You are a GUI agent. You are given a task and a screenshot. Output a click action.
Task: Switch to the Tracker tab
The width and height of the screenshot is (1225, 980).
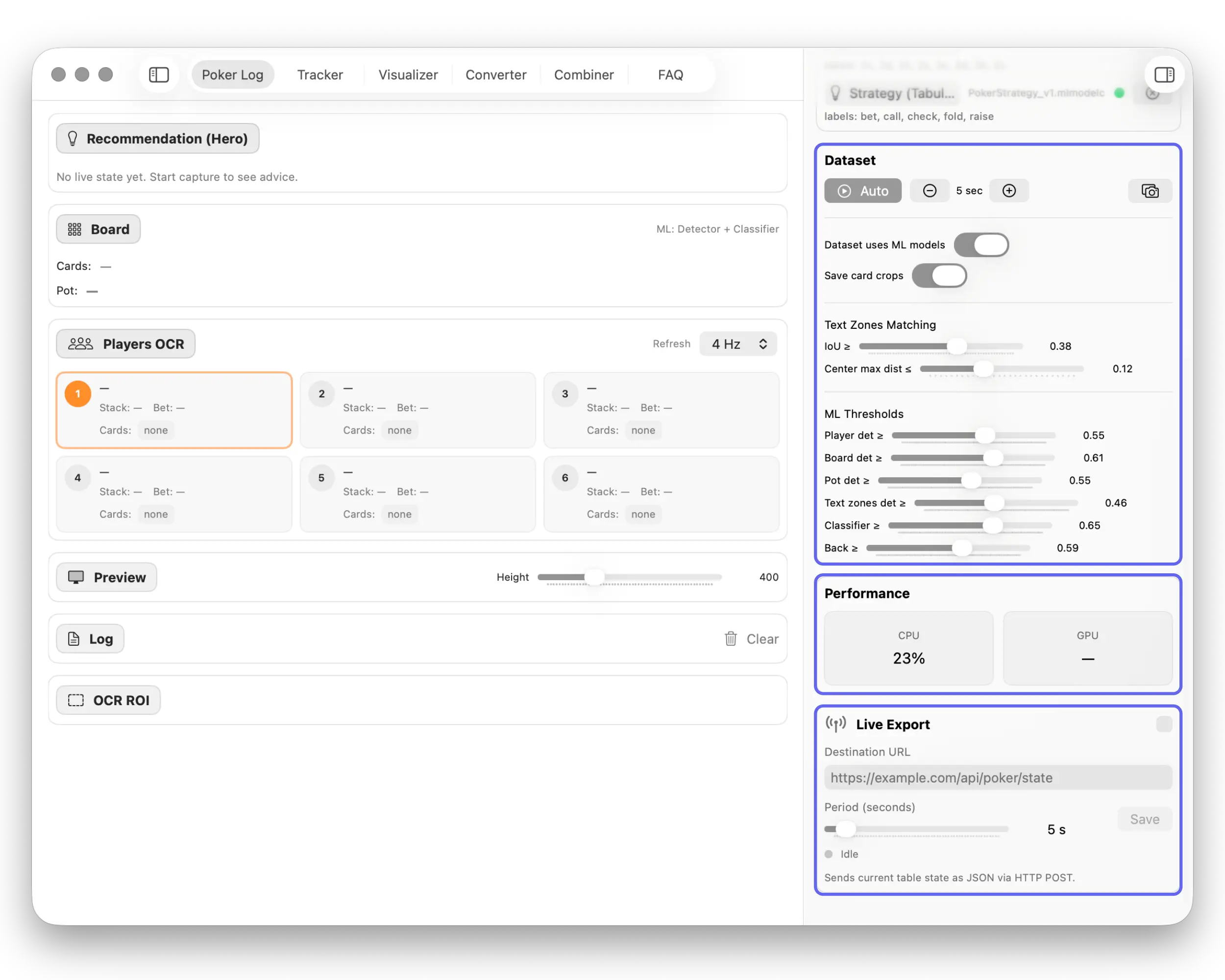(319, 74)
